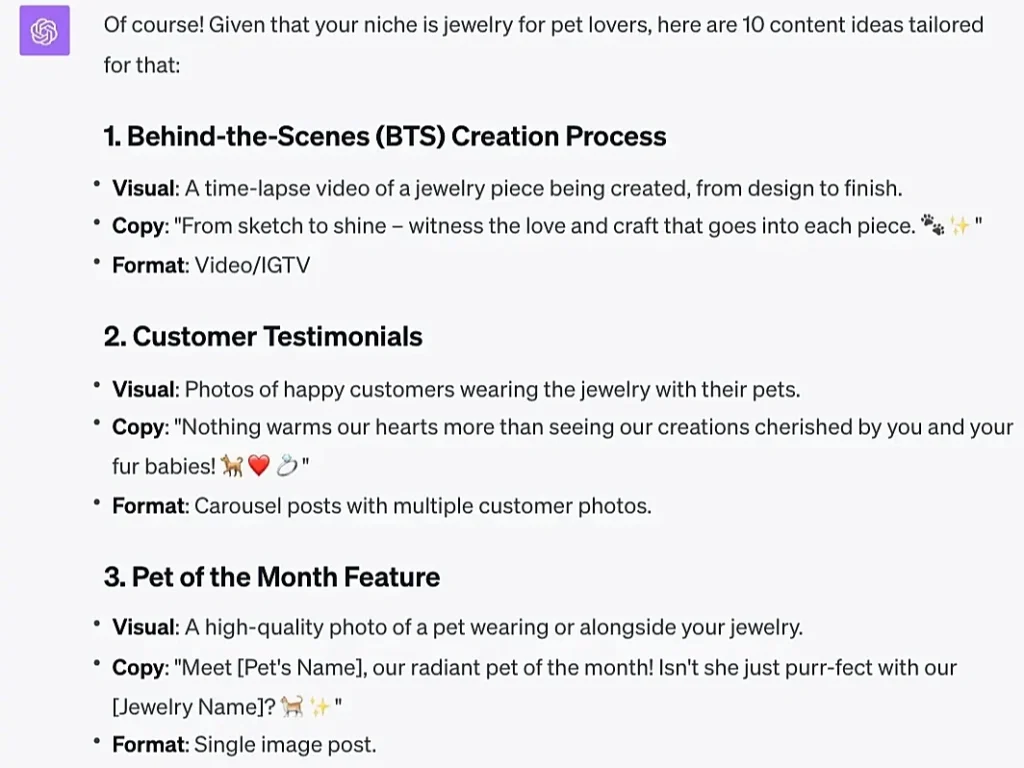Click the ring emoji after the heart
The image size is (1024, 768).
pyautogui.click(x=287, y=466)
